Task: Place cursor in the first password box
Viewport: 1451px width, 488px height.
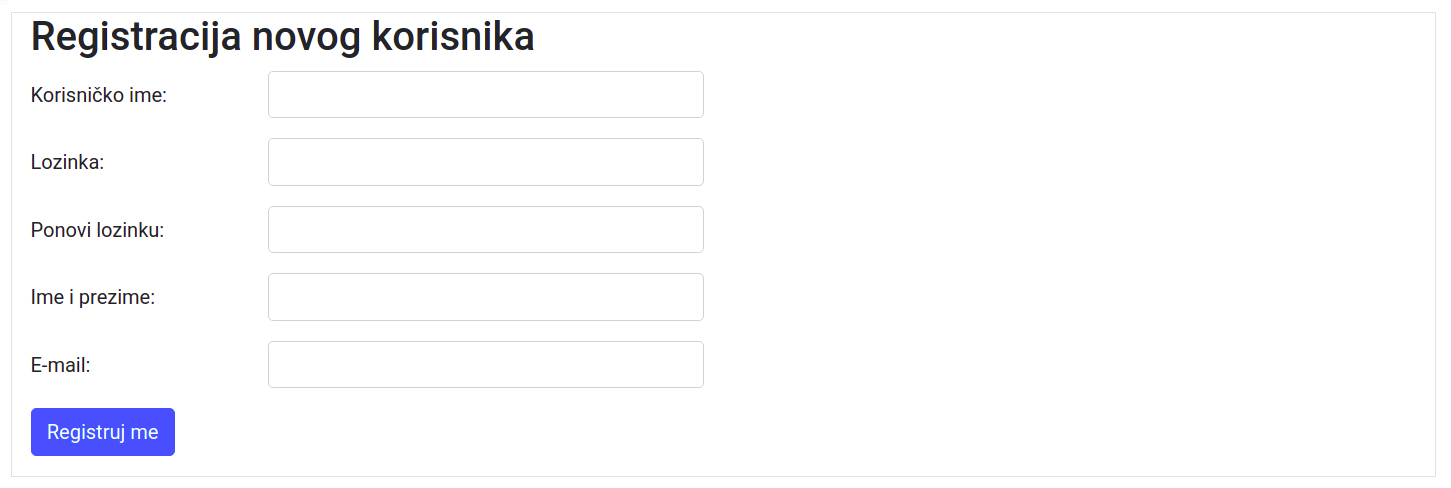Action: 485,162
